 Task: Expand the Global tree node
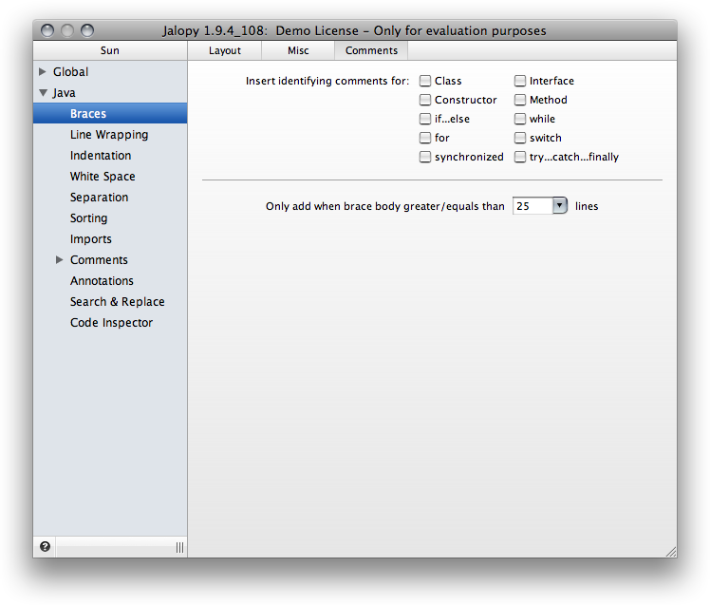[43, 72]
